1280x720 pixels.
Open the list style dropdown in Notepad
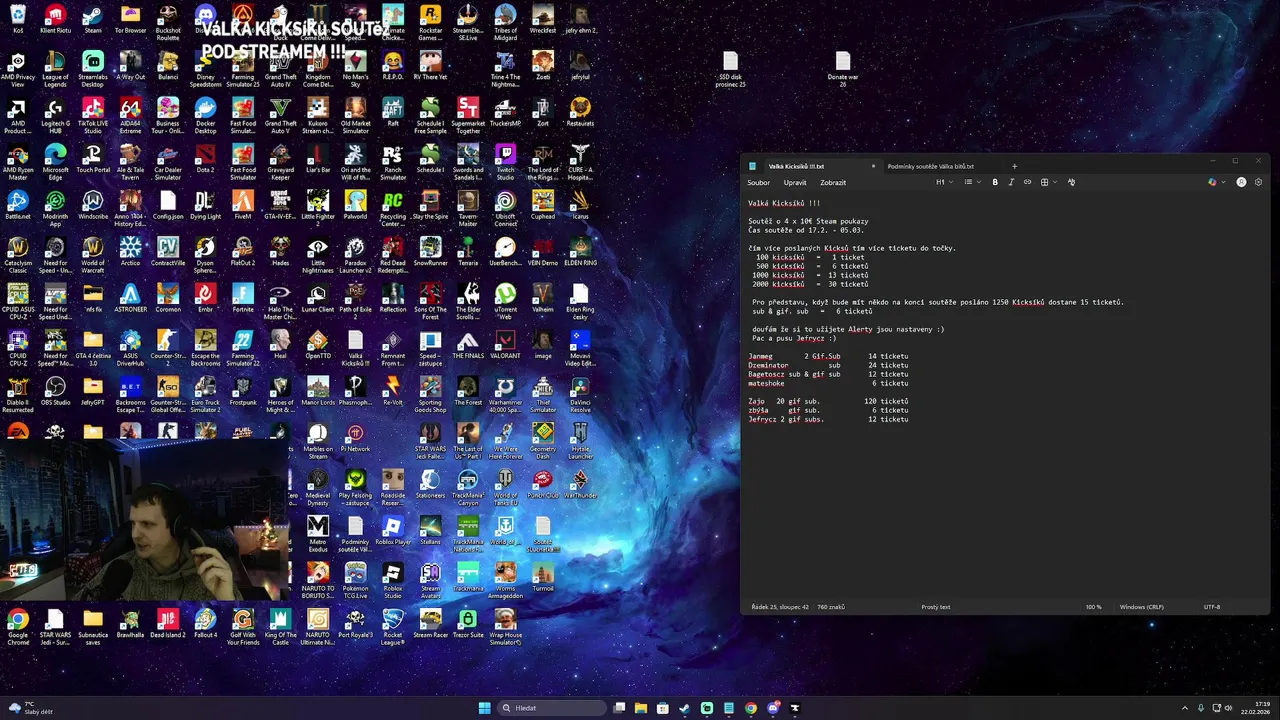971,182
